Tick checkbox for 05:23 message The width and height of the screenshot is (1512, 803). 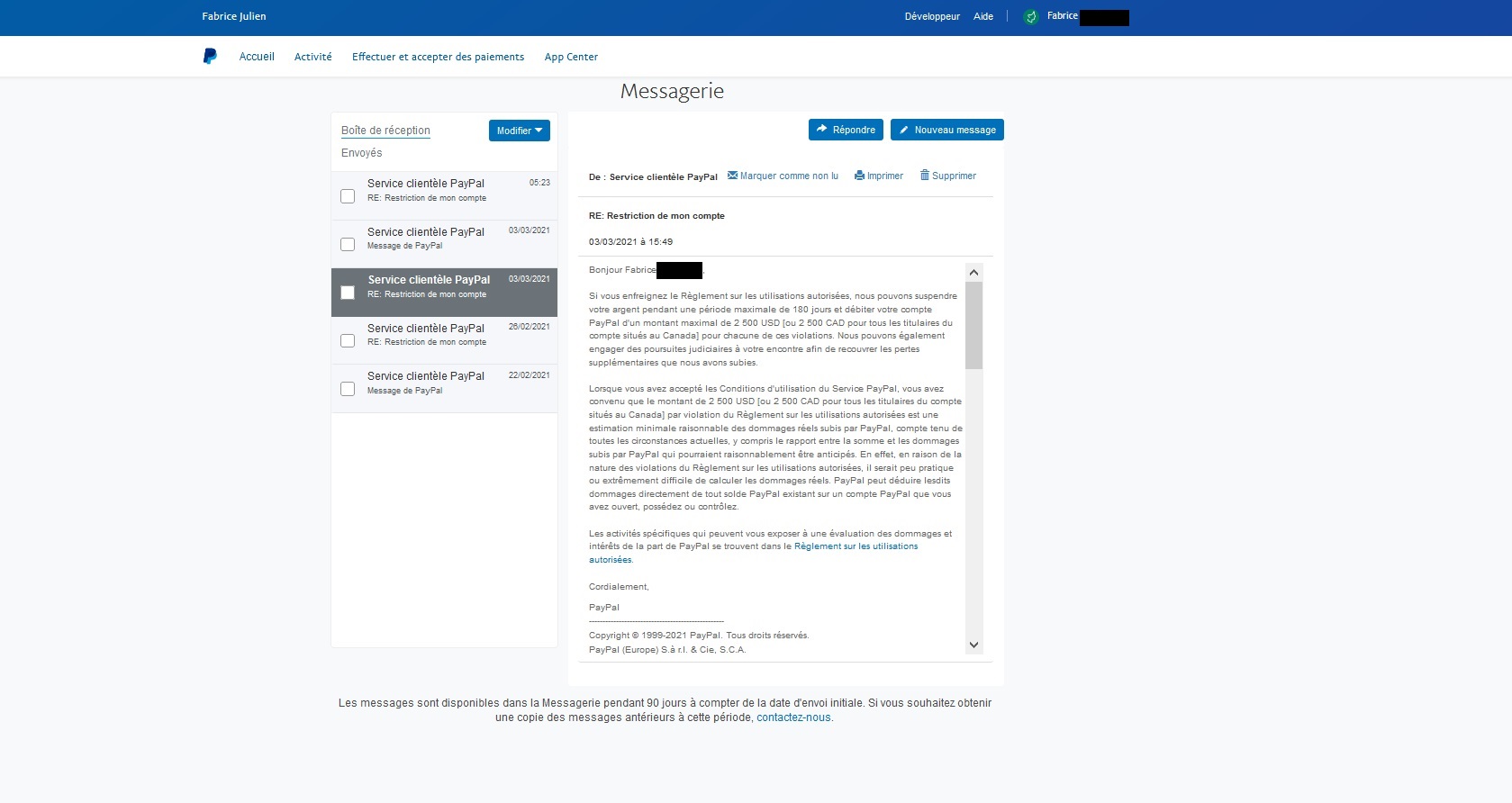[348, 196]
